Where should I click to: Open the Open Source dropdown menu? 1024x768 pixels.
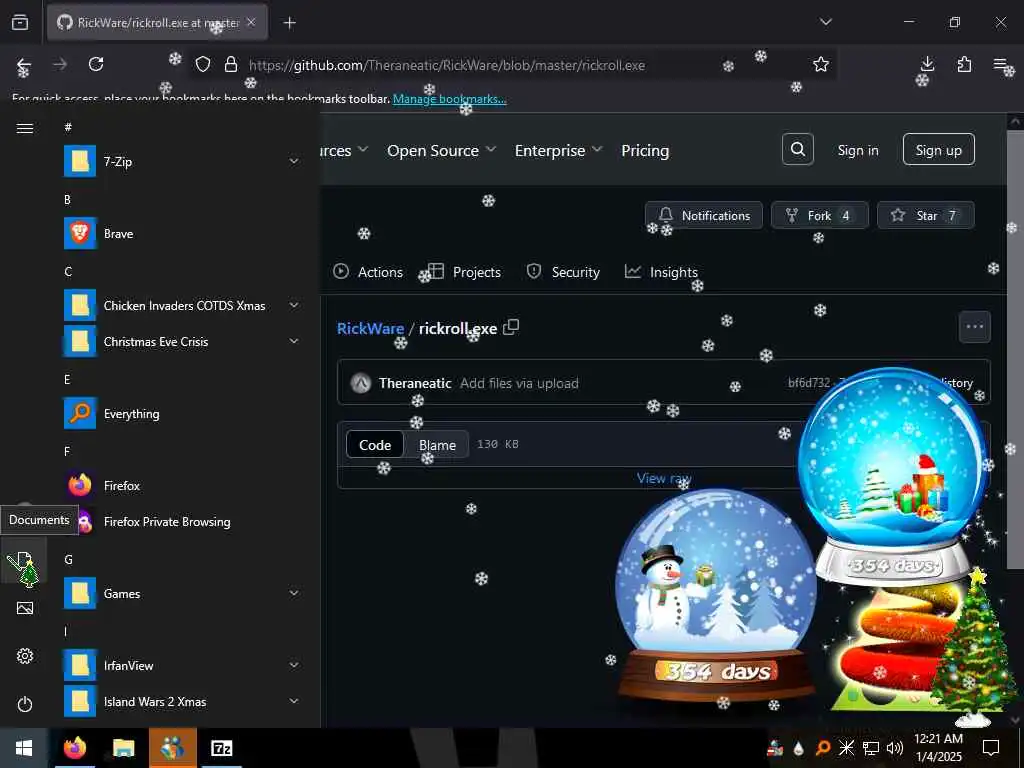[x=441, y=150]
